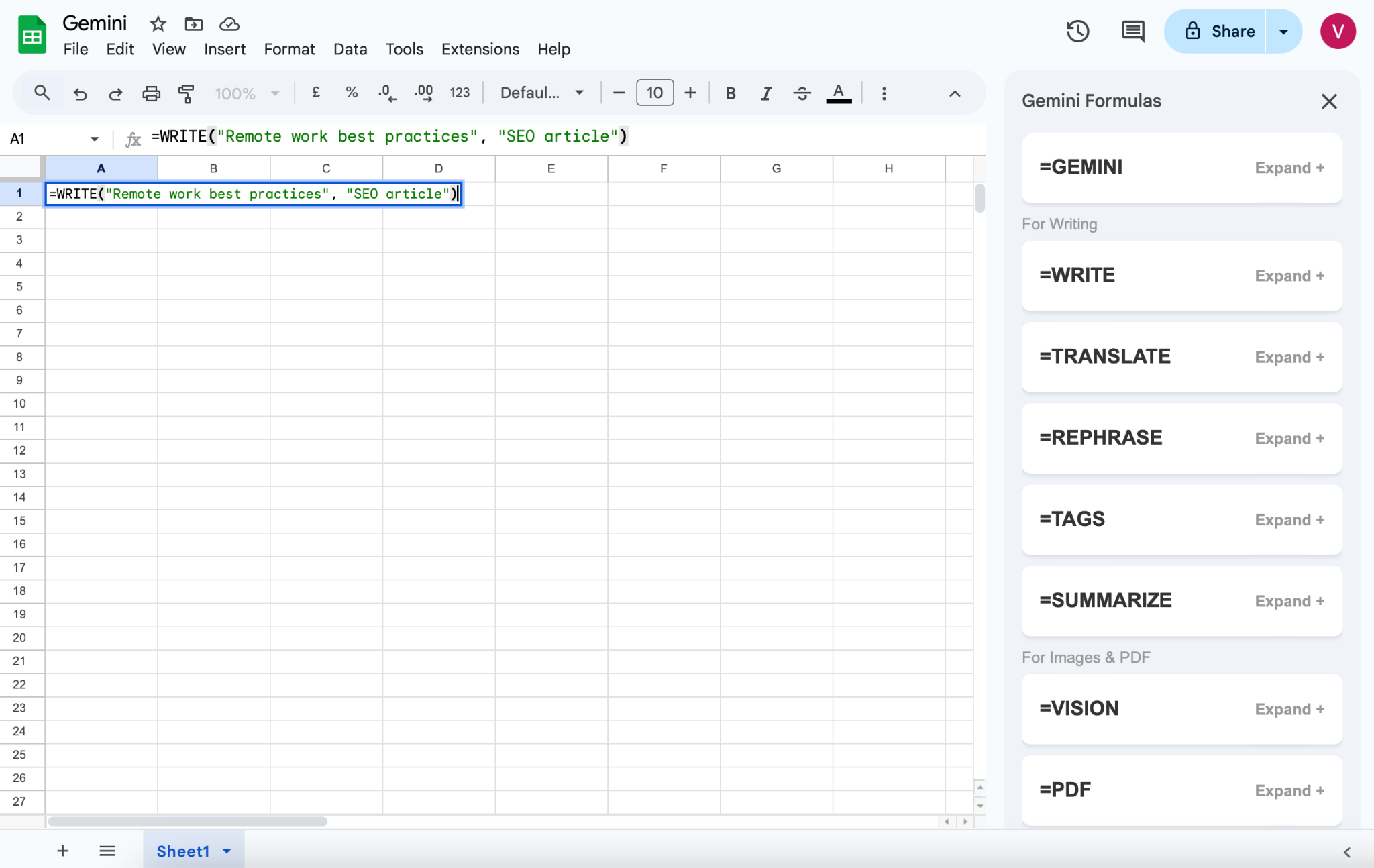Open the Data menu
This screenshot has height=868, width=1374.
(x=350, y=49)
